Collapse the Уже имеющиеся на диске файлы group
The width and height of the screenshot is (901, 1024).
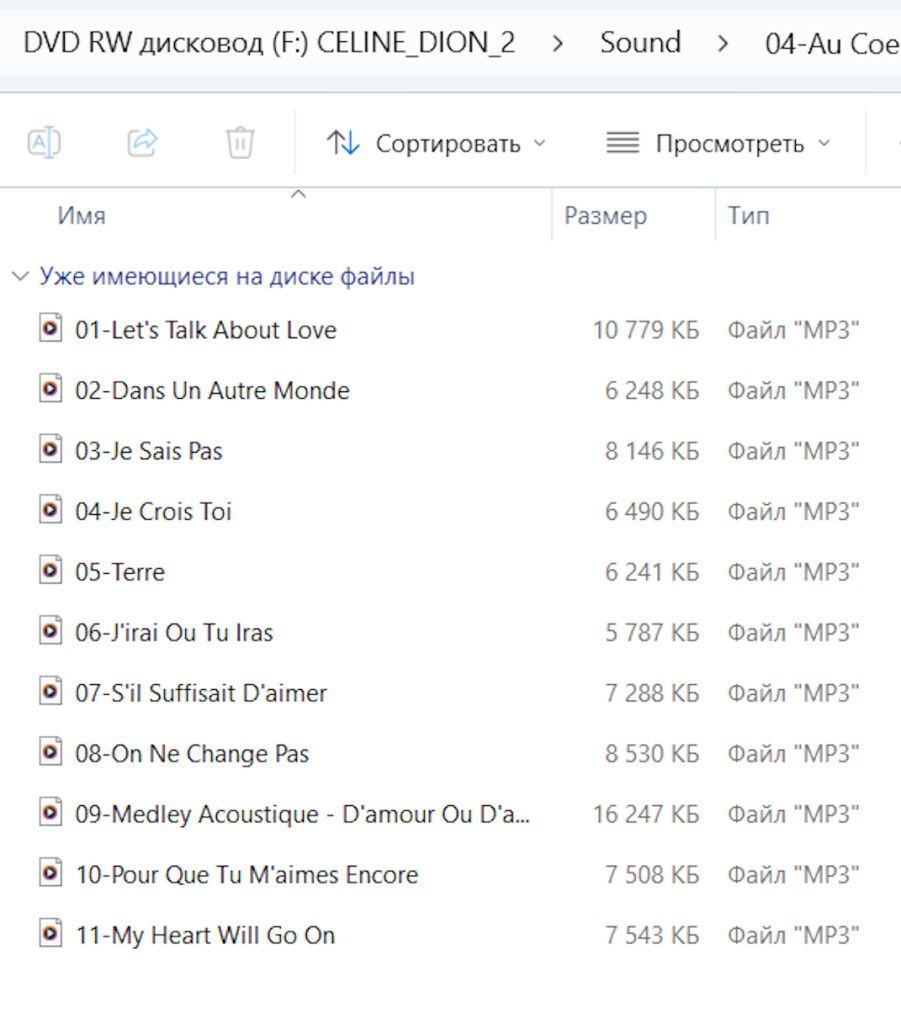(x=21, y=276)
